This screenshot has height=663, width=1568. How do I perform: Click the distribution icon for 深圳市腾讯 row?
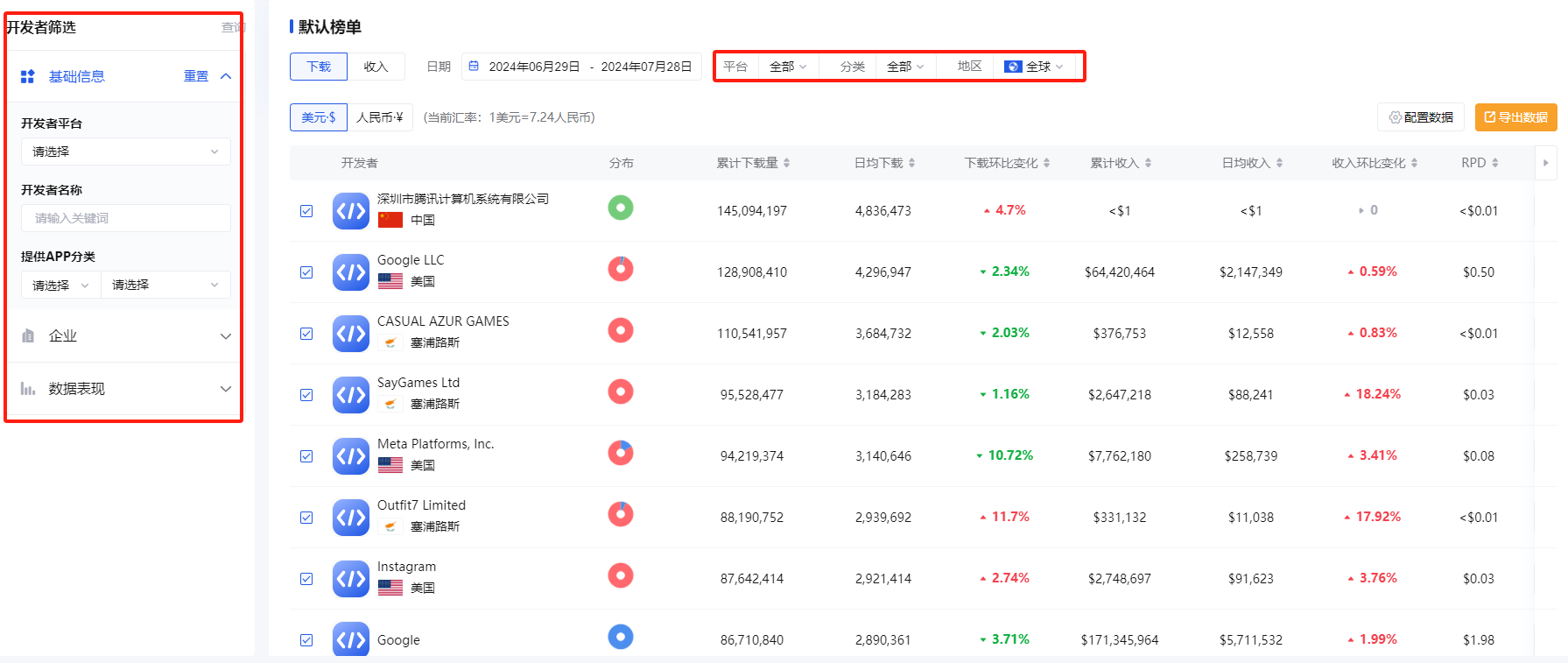click(621, 208)
